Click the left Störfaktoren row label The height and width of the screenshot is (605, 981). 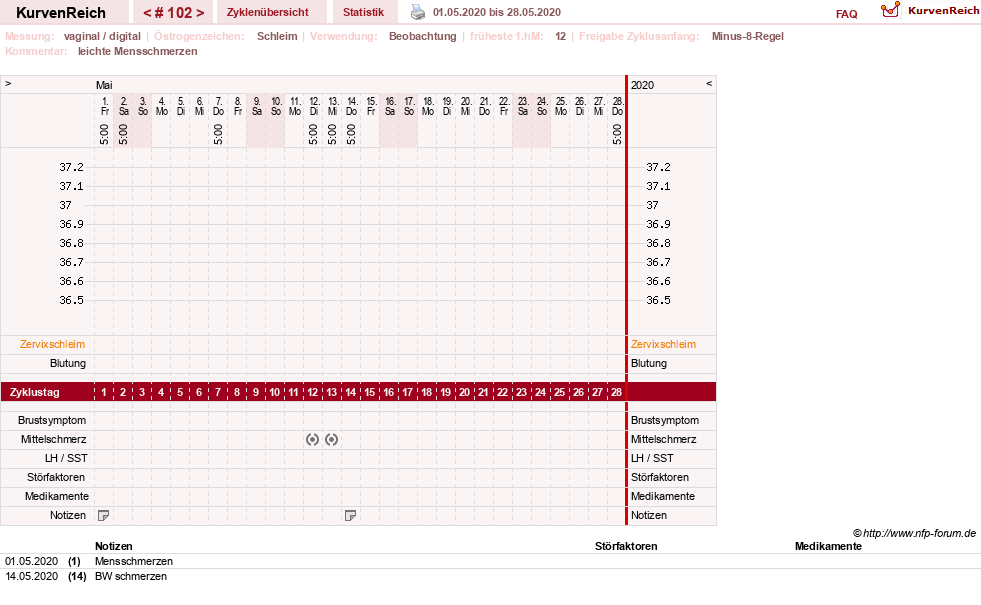coord(56,477)
